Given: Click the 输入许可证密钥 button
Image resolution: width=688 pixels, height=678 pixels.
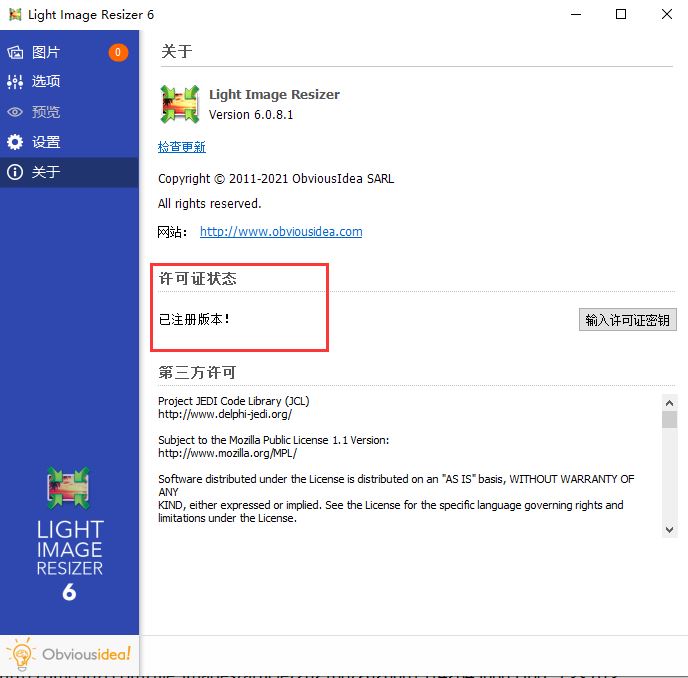Looking at the screenshot, I should coord(627,320).
